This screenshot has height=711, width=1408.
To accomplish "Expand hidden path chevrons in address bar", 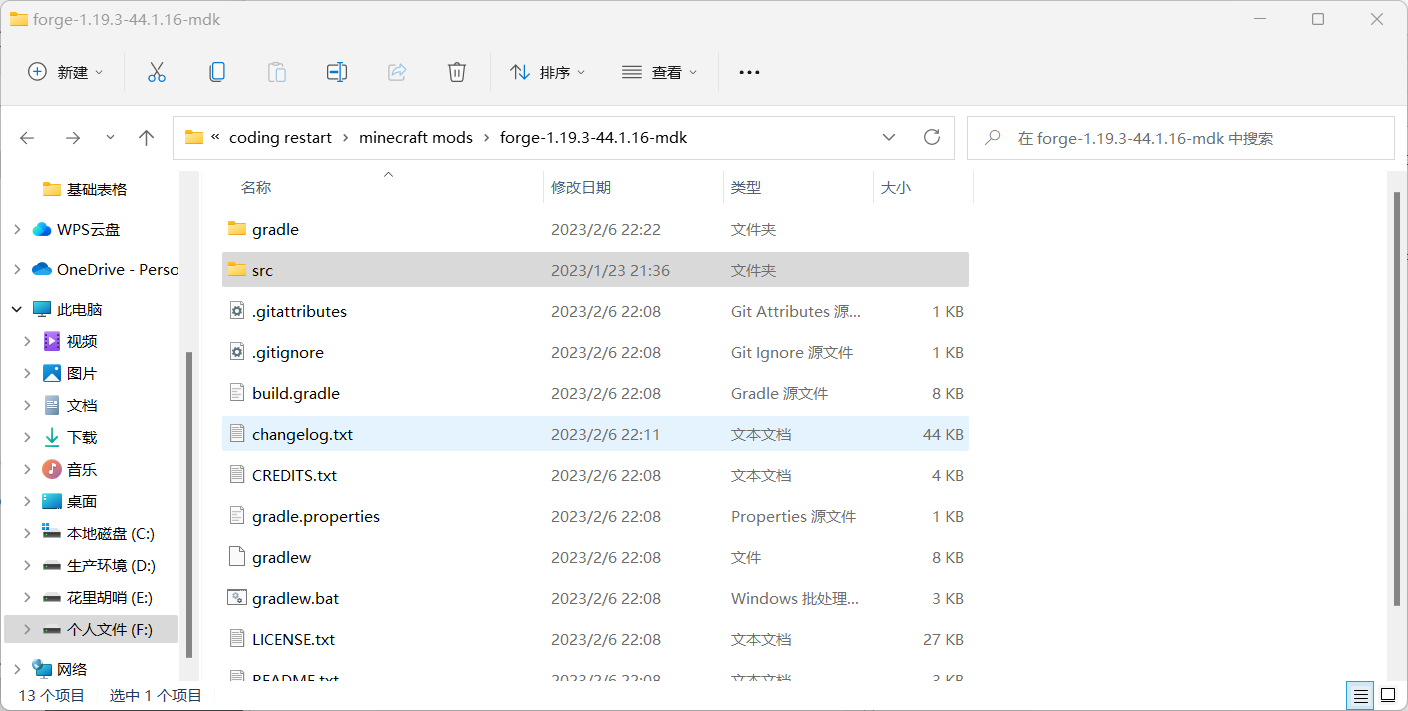I will click(x=215, y=138).
